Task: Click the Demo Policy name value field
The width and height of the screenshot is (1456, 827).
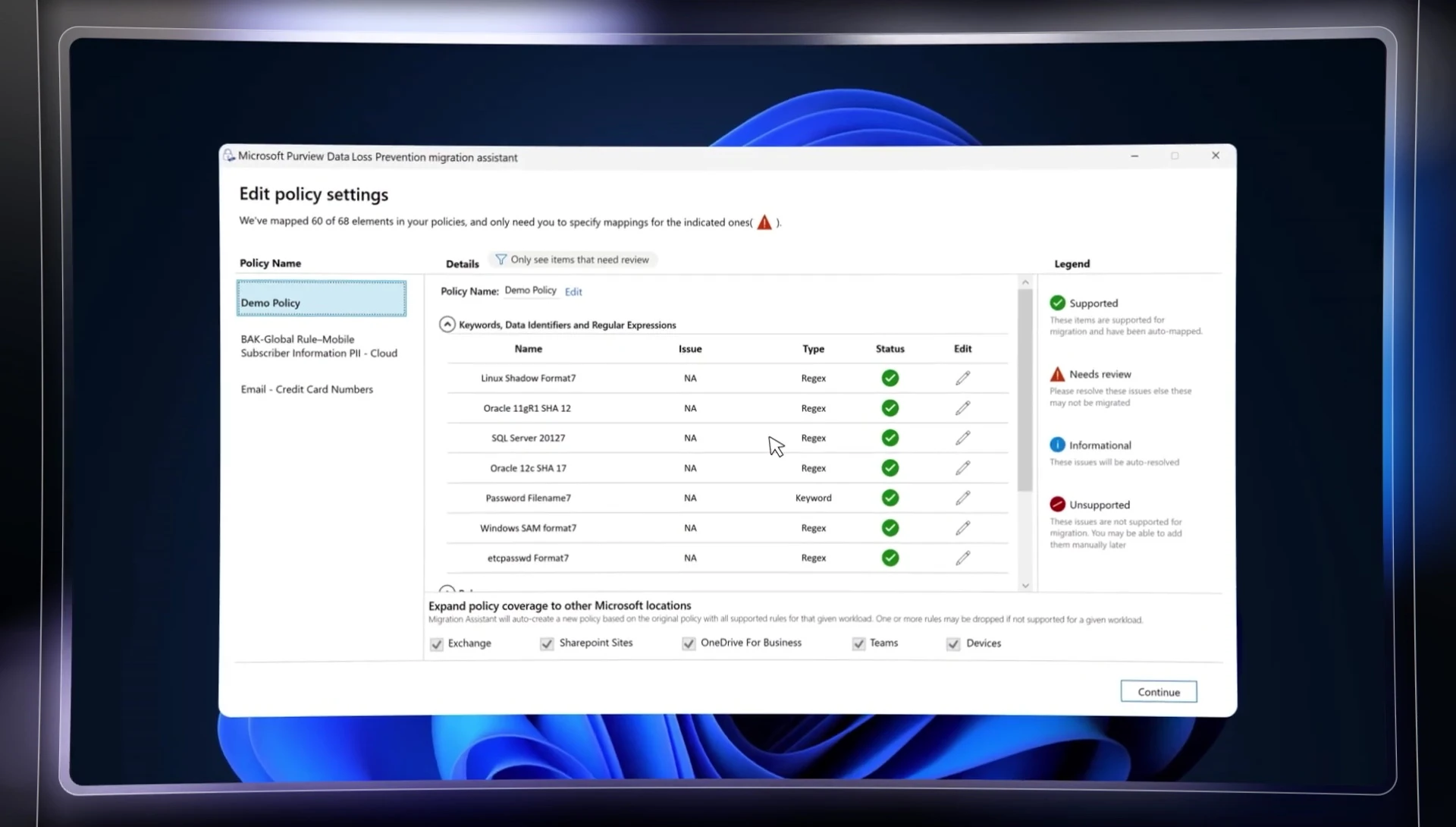Action: [x=531, y=291]
